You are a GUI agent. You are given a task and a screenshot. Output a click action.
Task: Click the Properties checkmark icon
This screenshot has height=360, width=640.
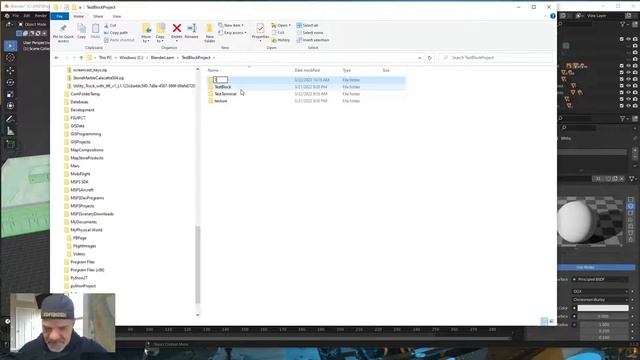click(260, 28)
